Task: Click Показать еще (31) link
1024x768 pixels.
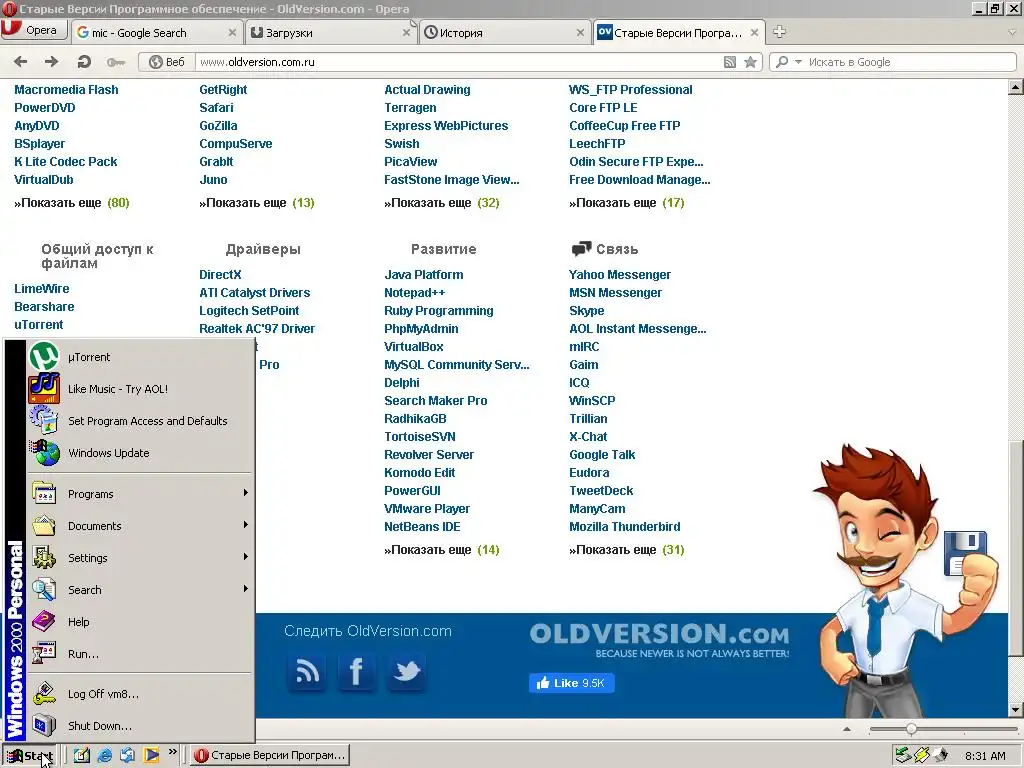Action: (x=626, y=550)
